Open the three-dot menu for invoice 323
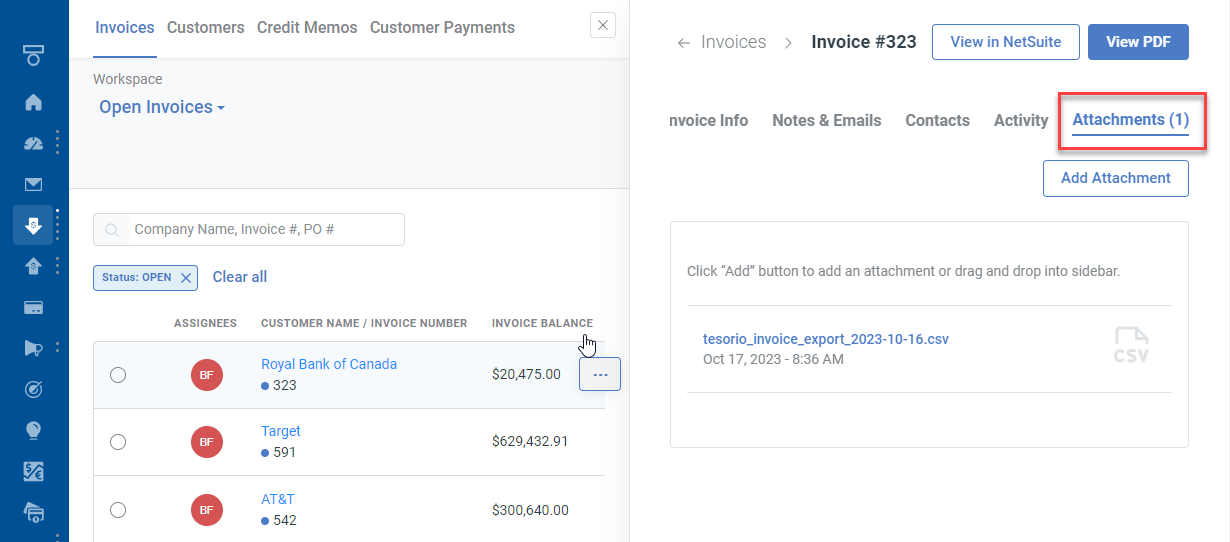Screen dimensions: 1230x542 tap(600, 374)
